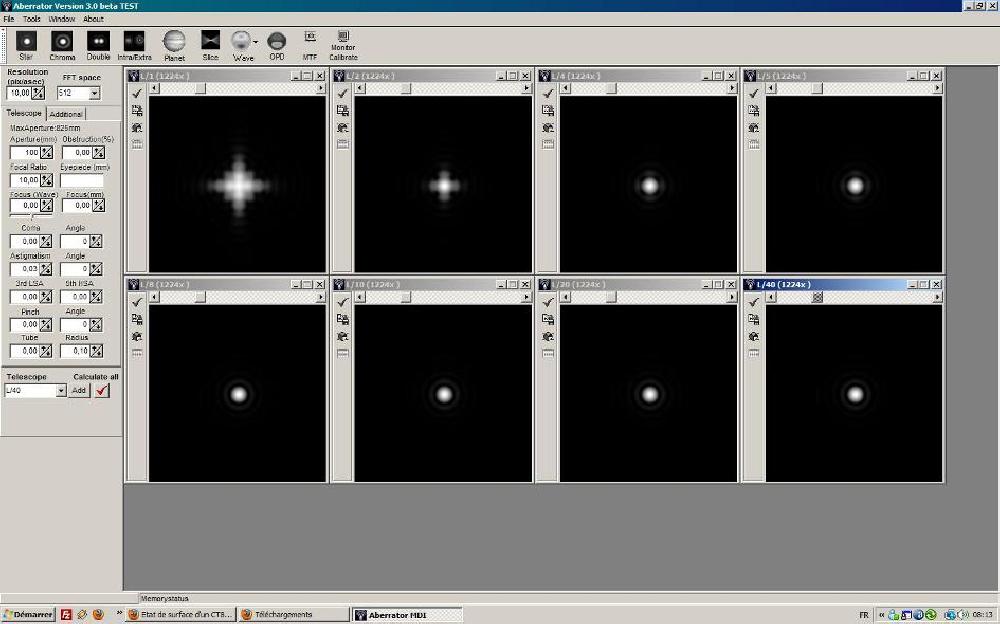Click the slider thumb in L/40 window

tap(817, 297)
